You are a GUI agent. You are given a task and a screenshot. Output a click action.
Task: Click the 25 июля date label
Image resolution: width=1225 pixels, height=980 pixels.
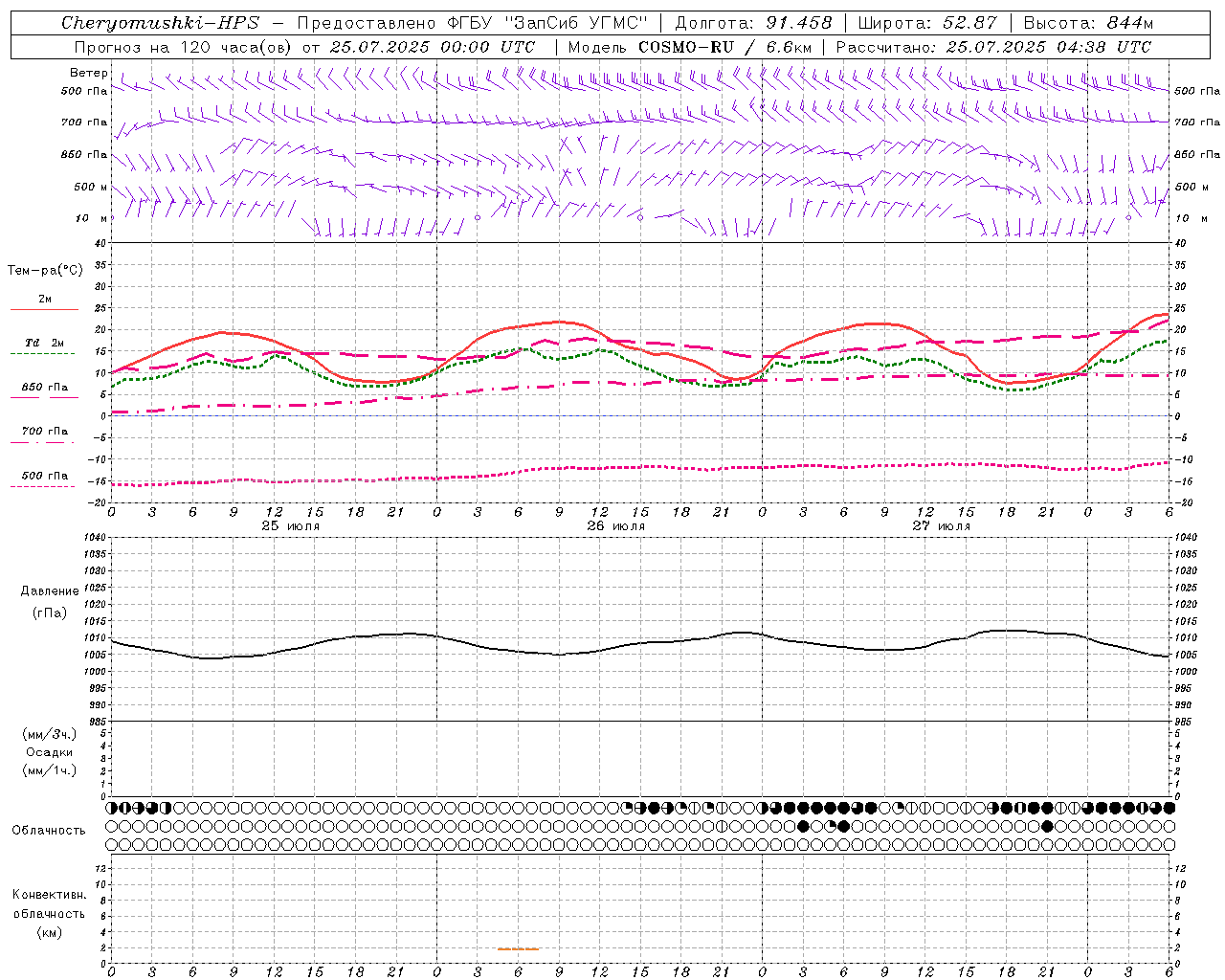(291, 526)
